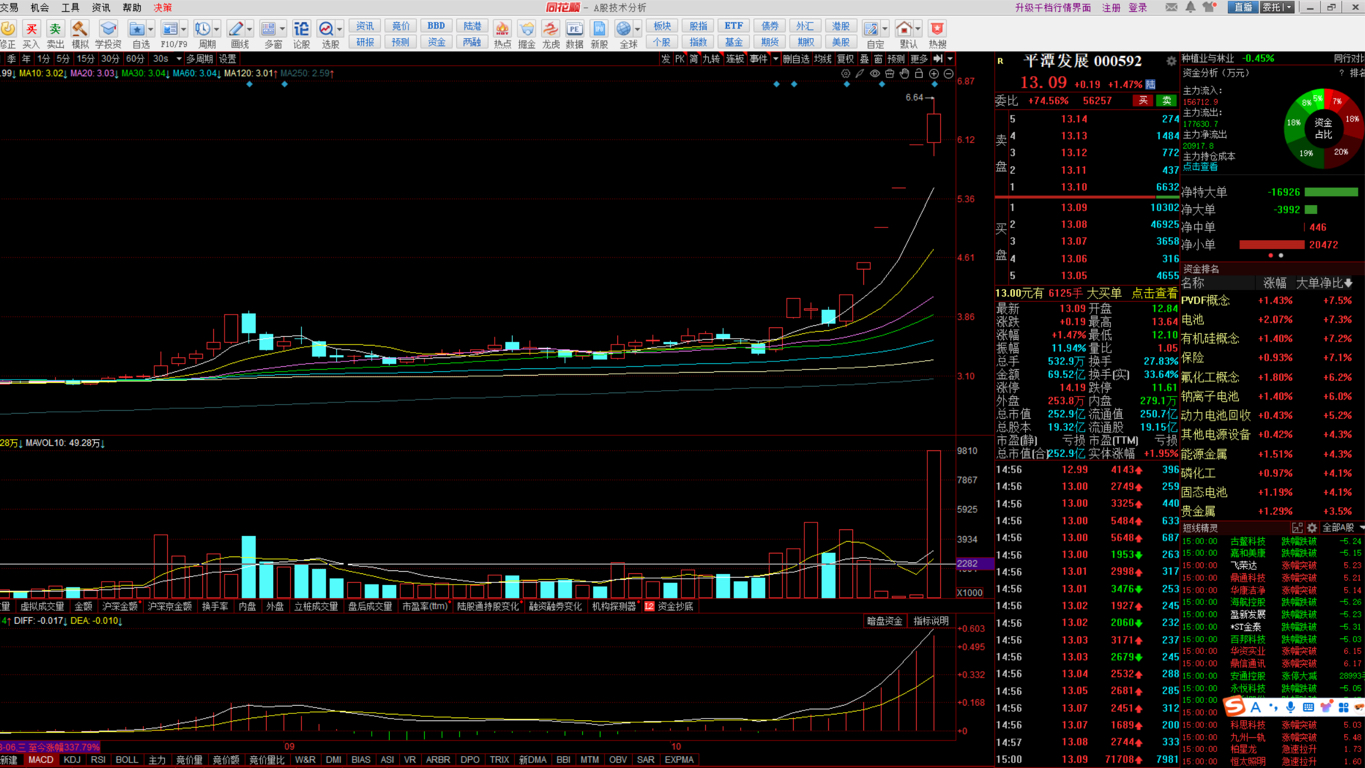The height and width of the screenshot is (768, 1365).
Task: Select the BOLL indicator tab
Action: coord(127,760)
